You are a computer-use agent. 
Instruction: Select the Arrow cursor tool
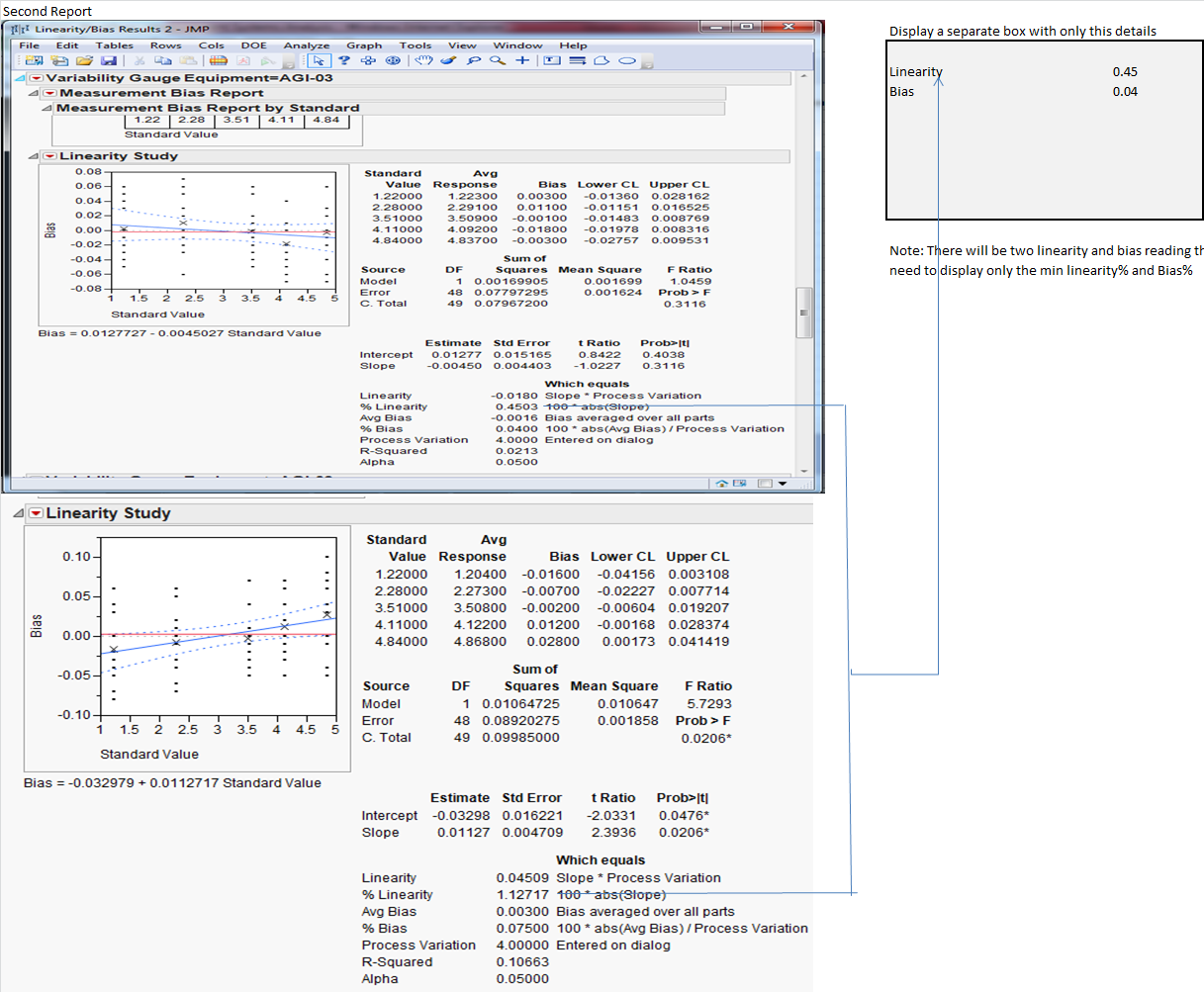(x=319, y=60)
